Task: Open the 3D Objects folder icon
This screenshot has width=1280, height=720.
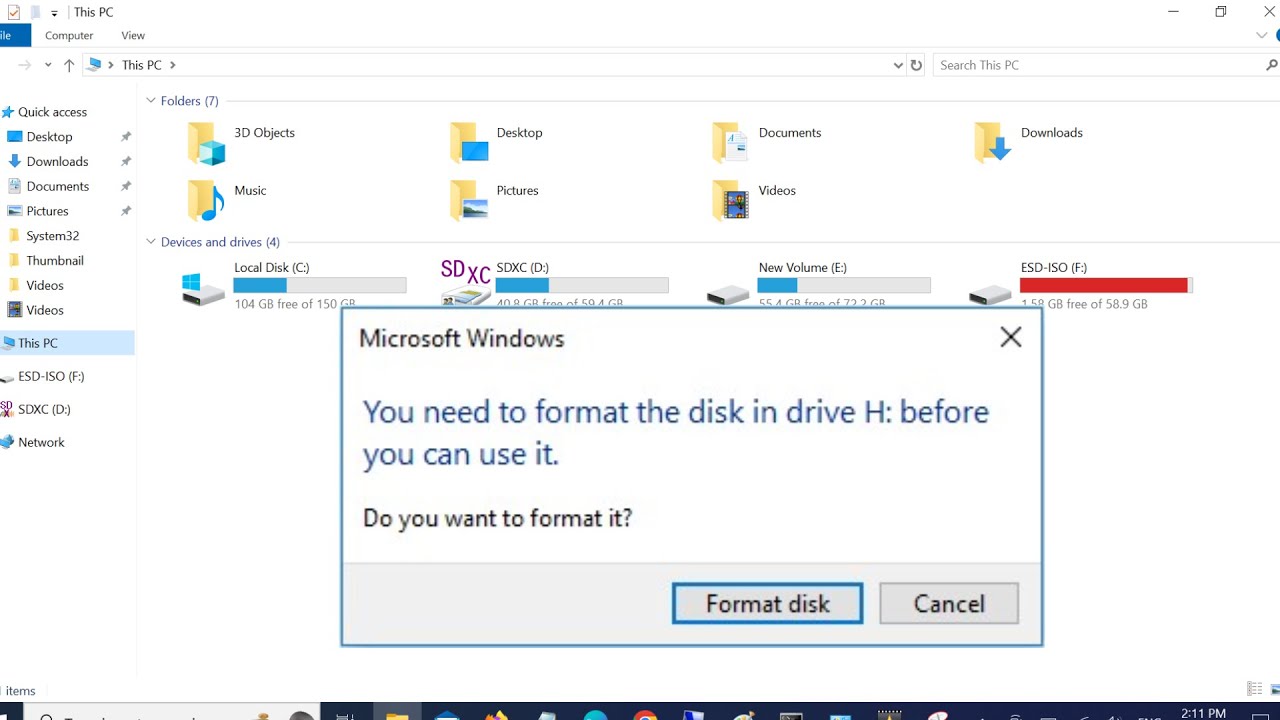Action: 207,143
